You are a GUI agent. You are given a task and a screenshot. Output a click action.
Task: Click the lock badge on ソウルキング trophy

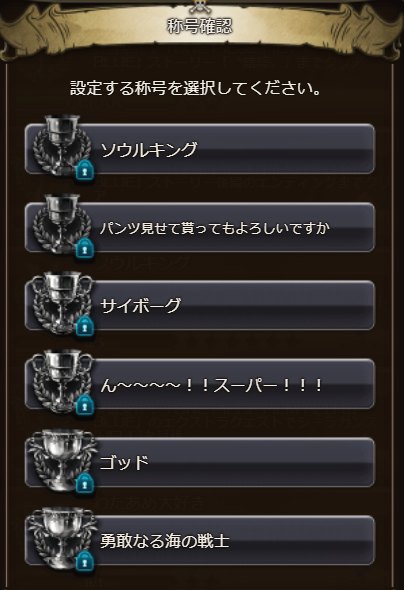click(85, 171)
